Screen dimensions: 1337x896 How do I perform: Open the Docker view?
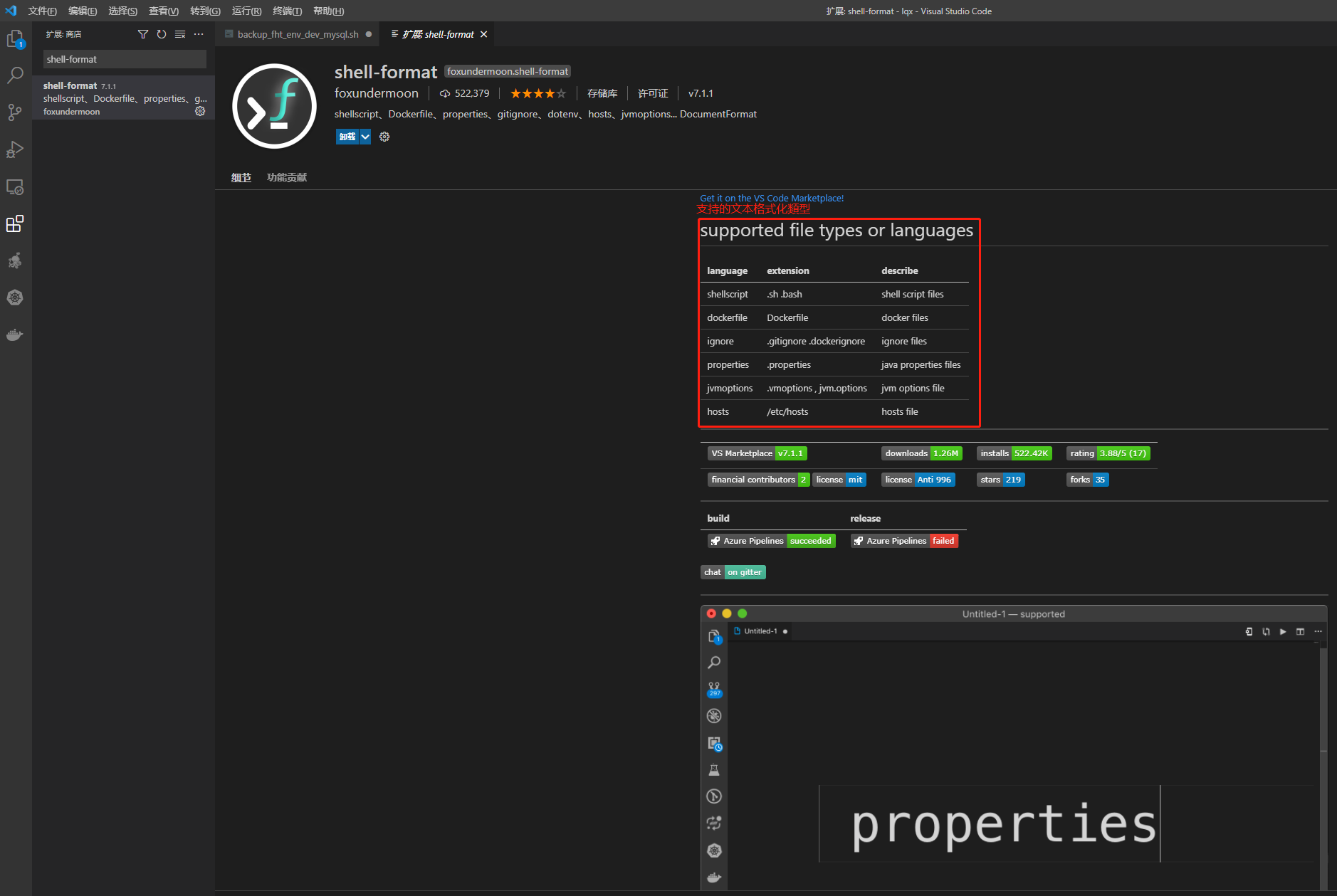click(16, 334)
